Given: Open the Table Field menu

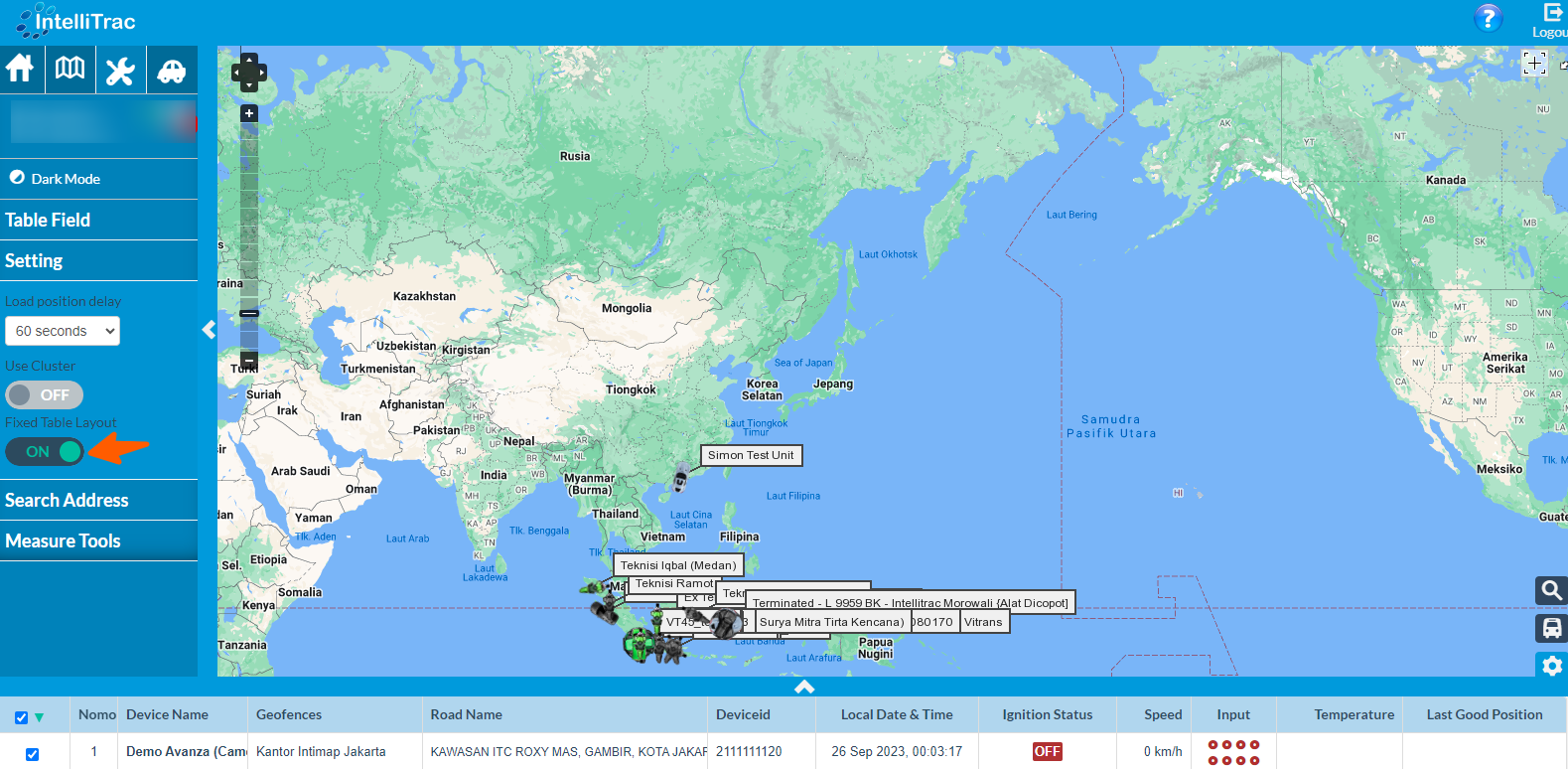Looking at the screenshot, I should 48,221.
